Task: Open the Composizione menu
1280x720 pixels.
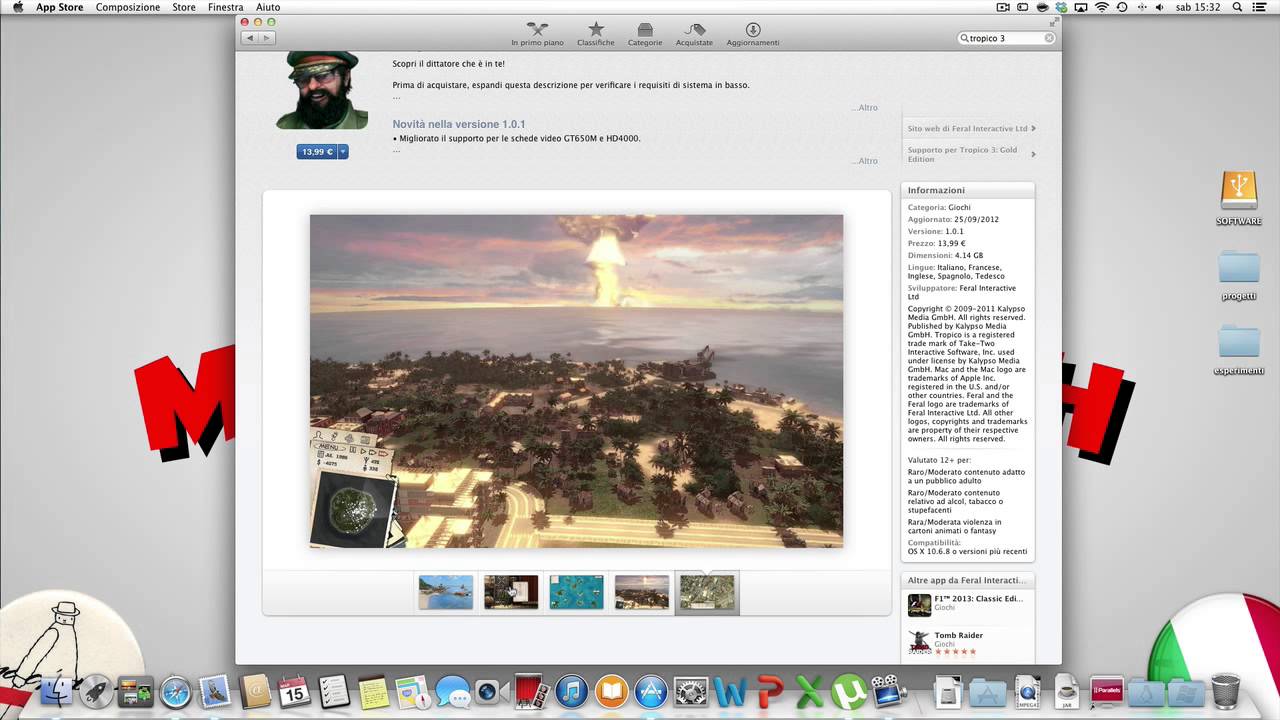Action: pyautogui.click(x=128, y=7)
